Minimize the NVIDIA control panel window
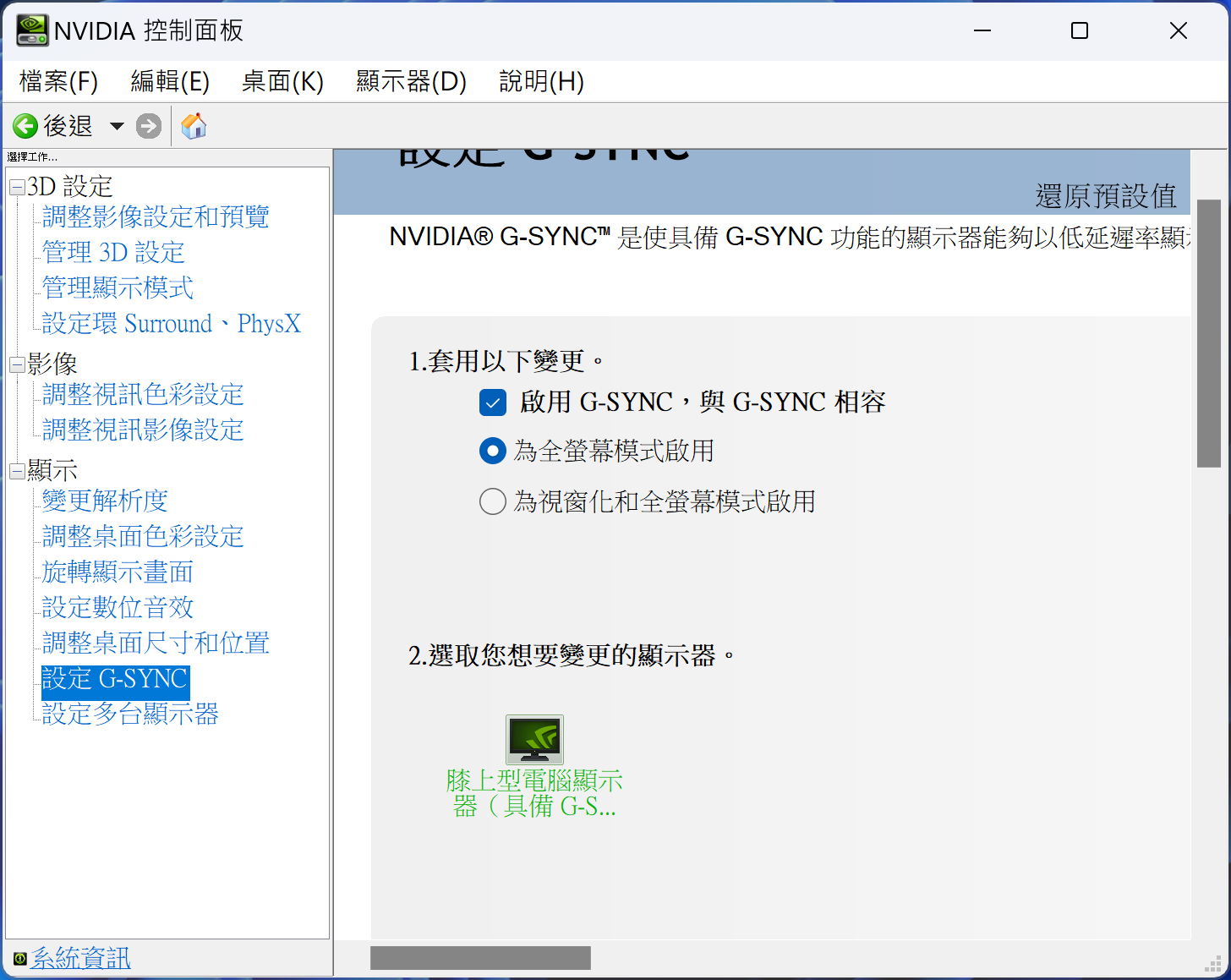This screenshot has height=980, width=1231. coord(982,30)
